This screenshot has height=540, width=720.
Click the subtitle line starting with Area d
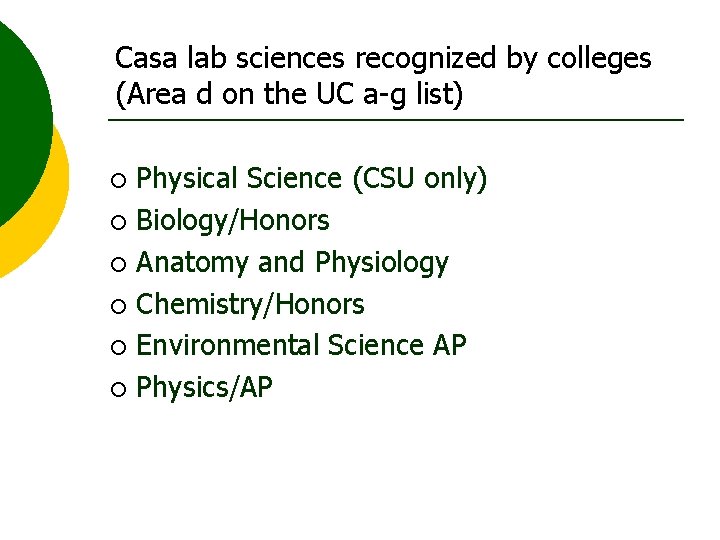(x=290, y=97)
